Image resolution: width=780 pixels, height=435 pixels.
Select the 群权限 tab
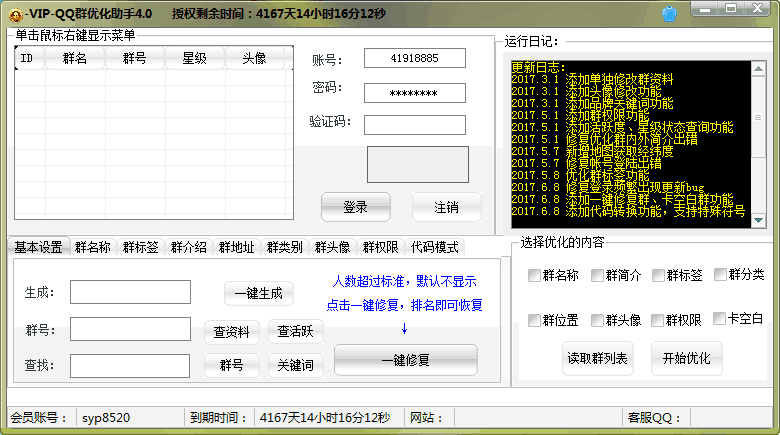point(381,247)
